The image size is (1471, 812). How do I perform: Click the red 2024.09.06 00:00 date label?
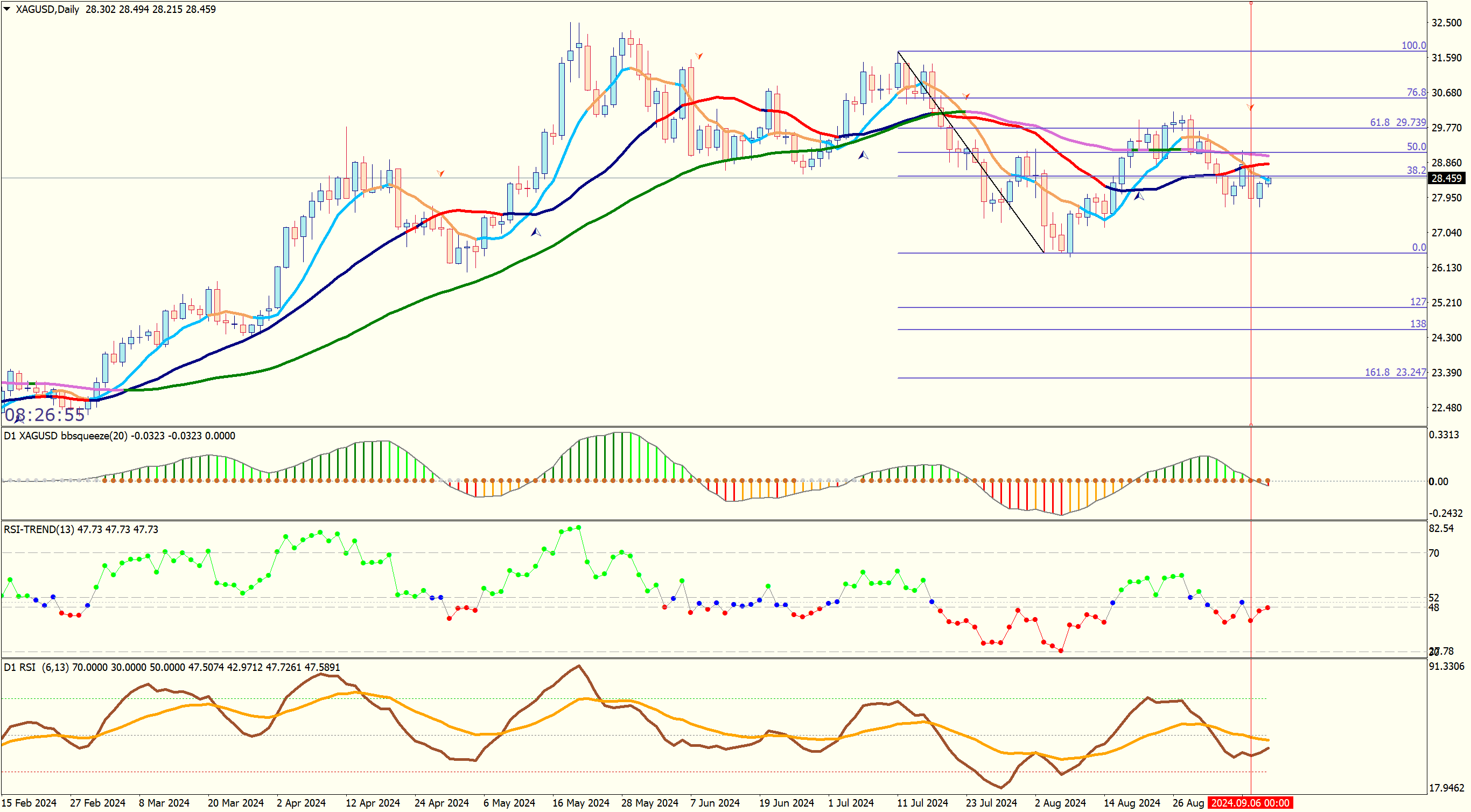tap(1250, 803)
